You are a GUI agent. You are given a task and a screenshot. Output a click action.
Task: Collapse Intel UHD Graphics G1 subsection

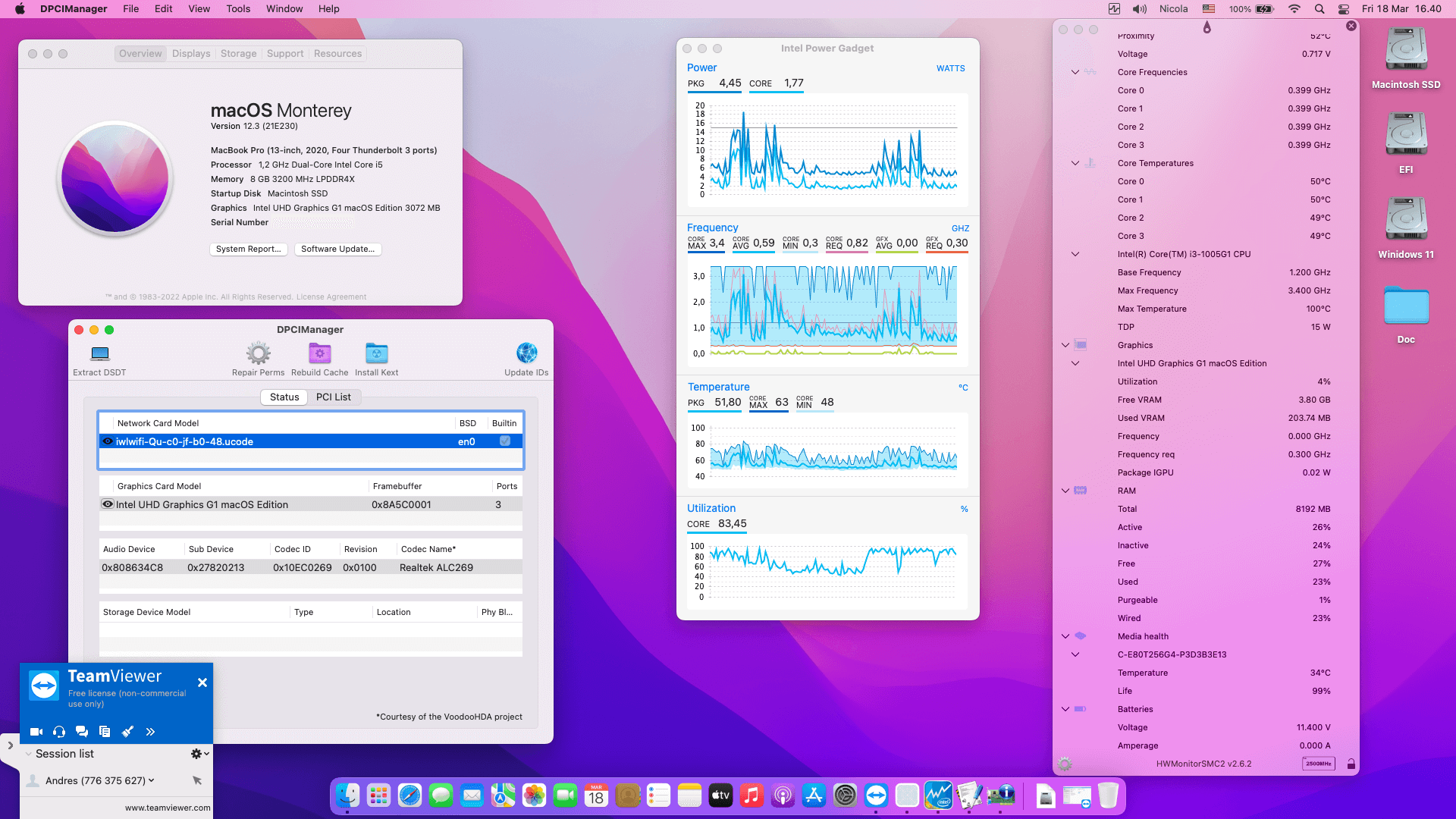[1075, 363]
